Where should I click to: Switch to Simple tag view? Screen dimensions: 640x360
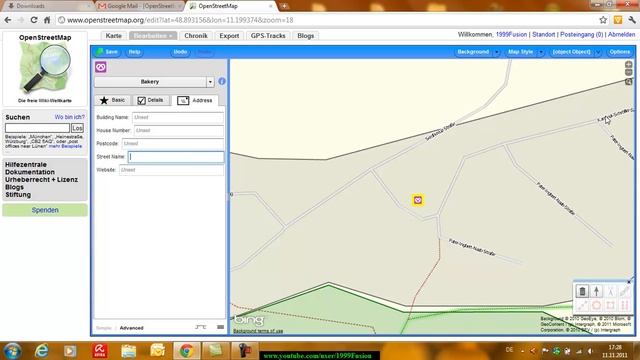coord(103,328)
